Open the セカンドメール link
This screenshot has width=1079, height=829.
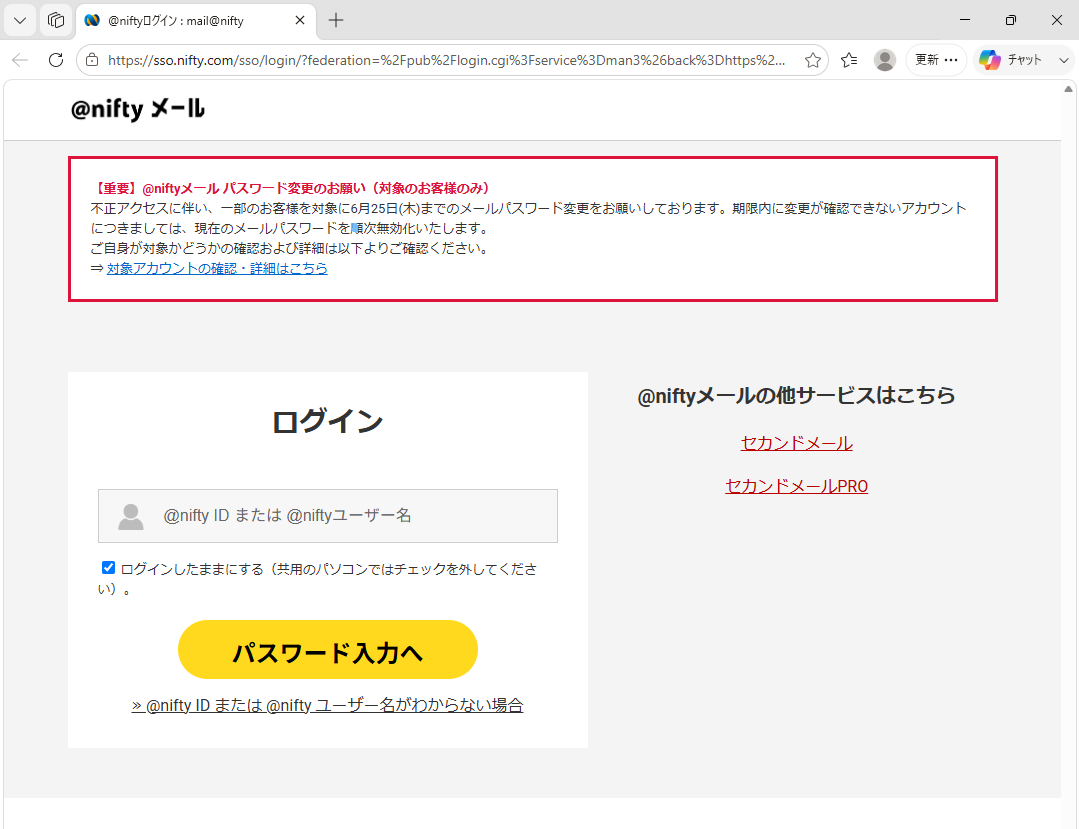click(x=796, y=443)
